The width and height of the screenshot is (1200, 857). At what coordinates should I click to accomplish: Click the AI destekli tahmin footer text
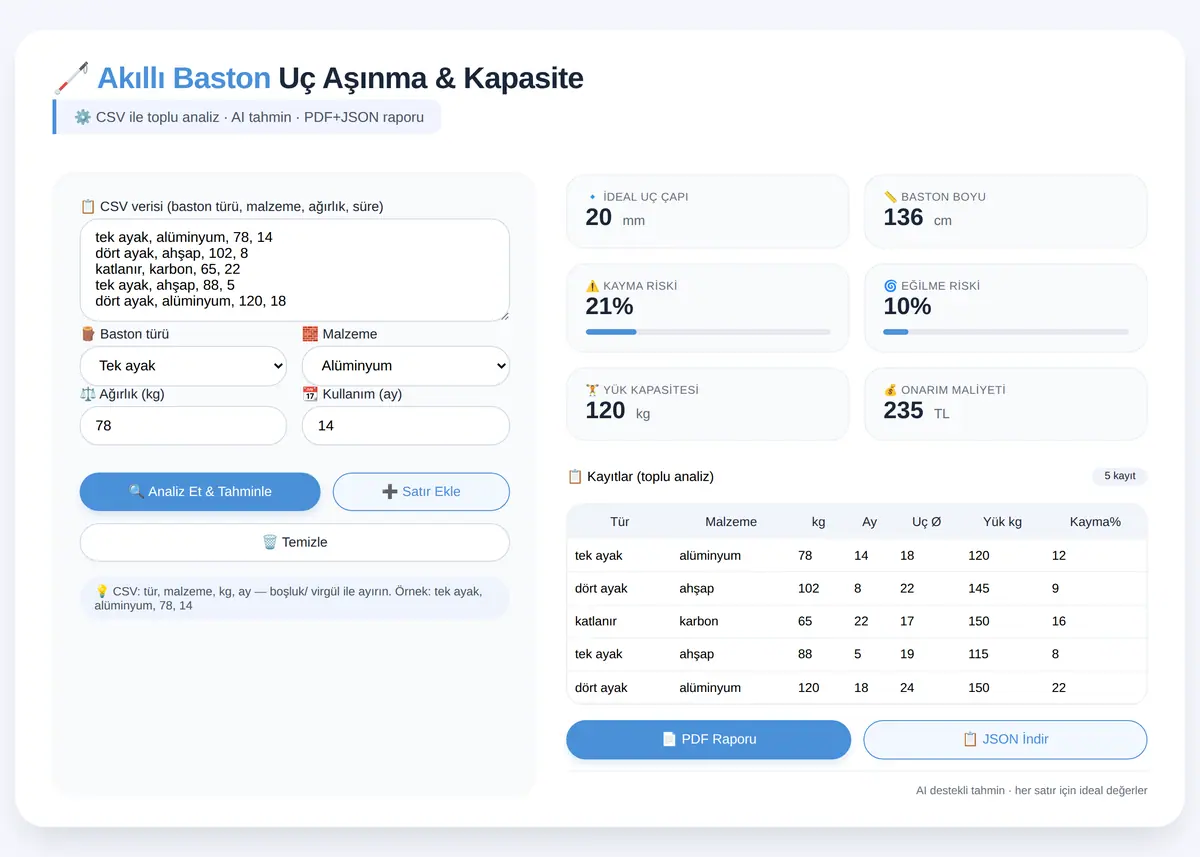1032,790
